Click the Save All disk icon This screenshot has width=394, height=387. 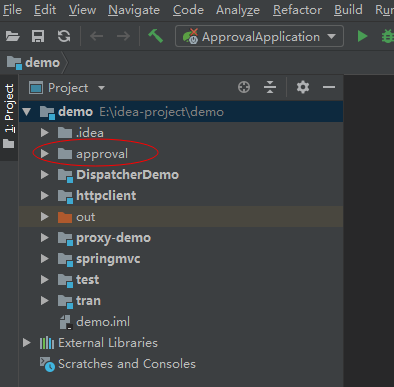click(x=38, y=36)
